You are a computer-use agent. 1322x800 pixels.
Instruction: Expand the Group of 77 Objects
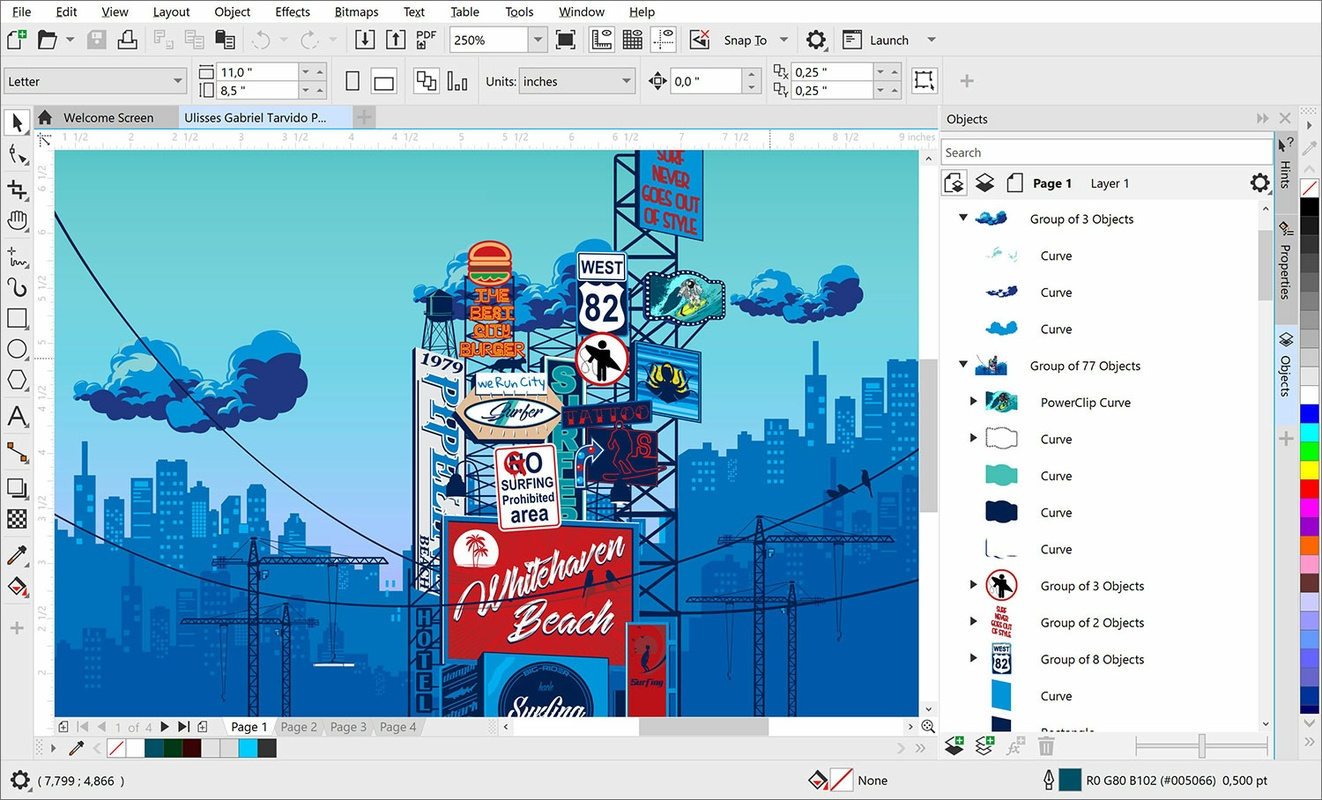click(x=963, y=365)
